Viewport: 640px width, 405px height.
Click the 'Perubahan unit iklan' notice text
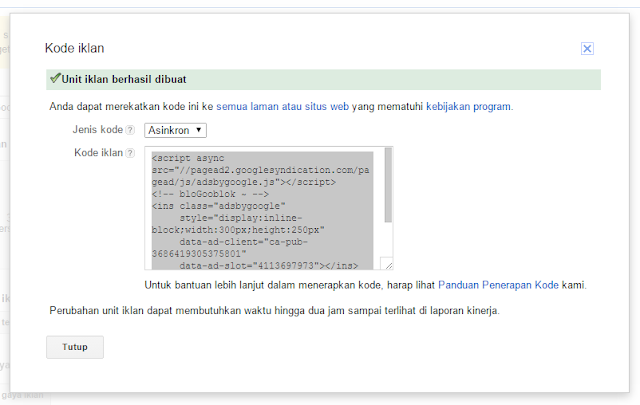[x=274, y=311]
